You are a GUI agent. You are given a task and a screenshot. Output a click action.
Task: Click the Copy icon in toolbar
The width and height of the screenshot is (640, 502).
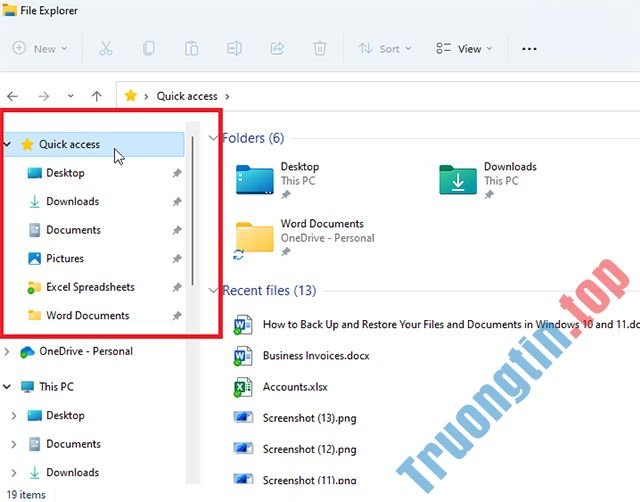coord(149,48)
